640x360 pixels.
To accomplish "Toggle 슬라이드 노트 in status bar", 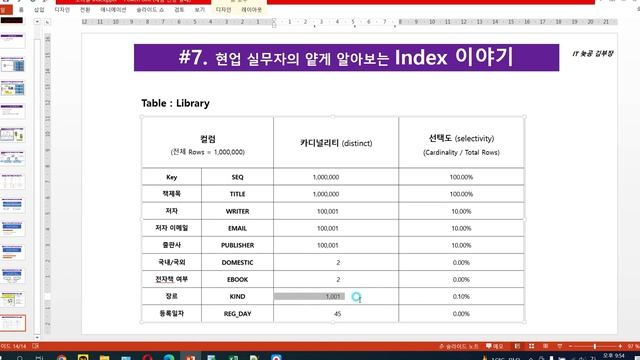I will [x=458, y=346].
